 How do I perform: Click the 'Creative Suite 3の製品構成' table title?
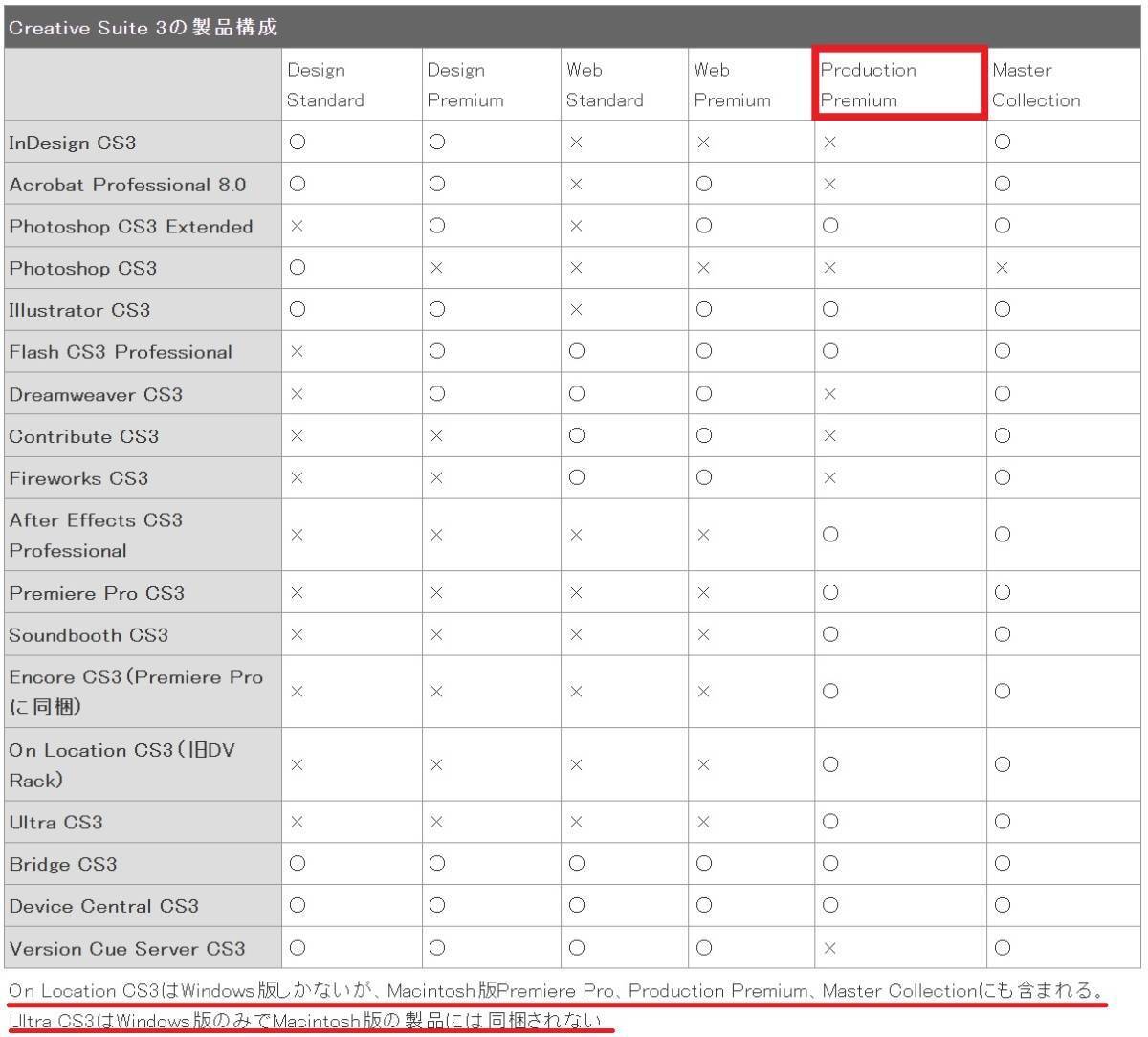(x=143, y=27)
